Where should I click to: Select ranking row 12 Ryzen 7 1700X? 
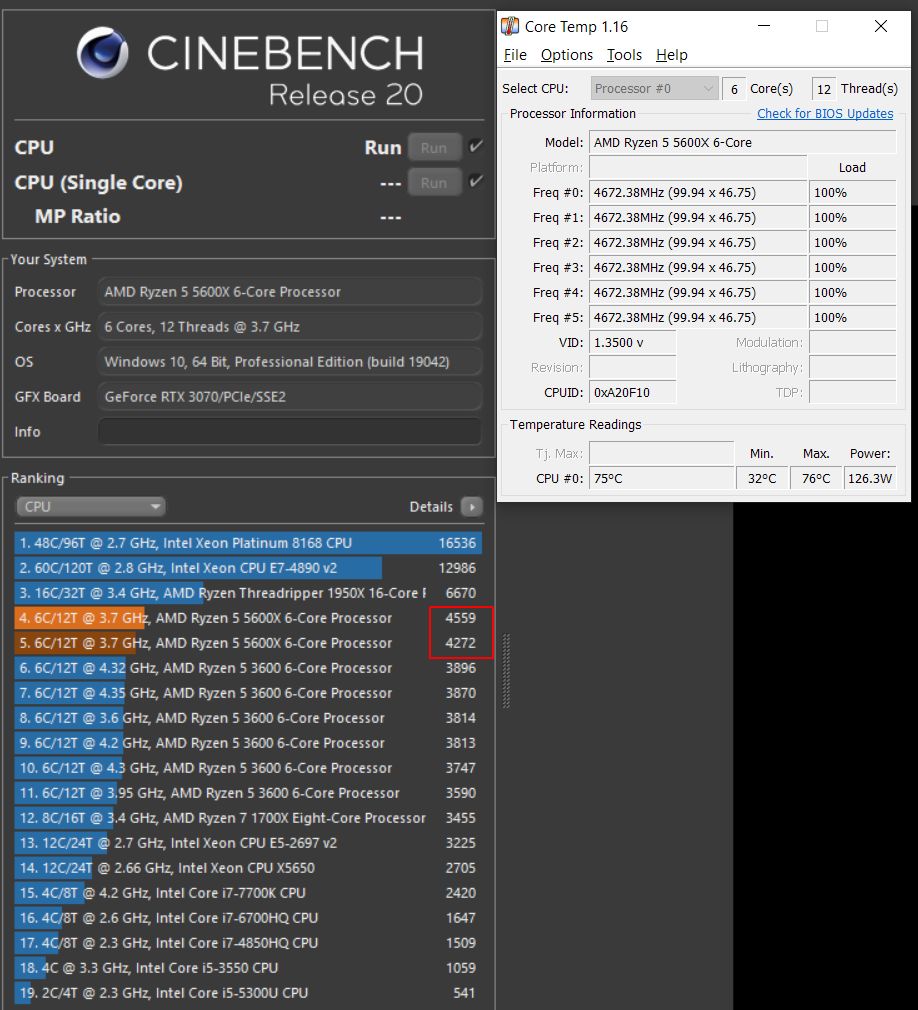click(248, 818)
